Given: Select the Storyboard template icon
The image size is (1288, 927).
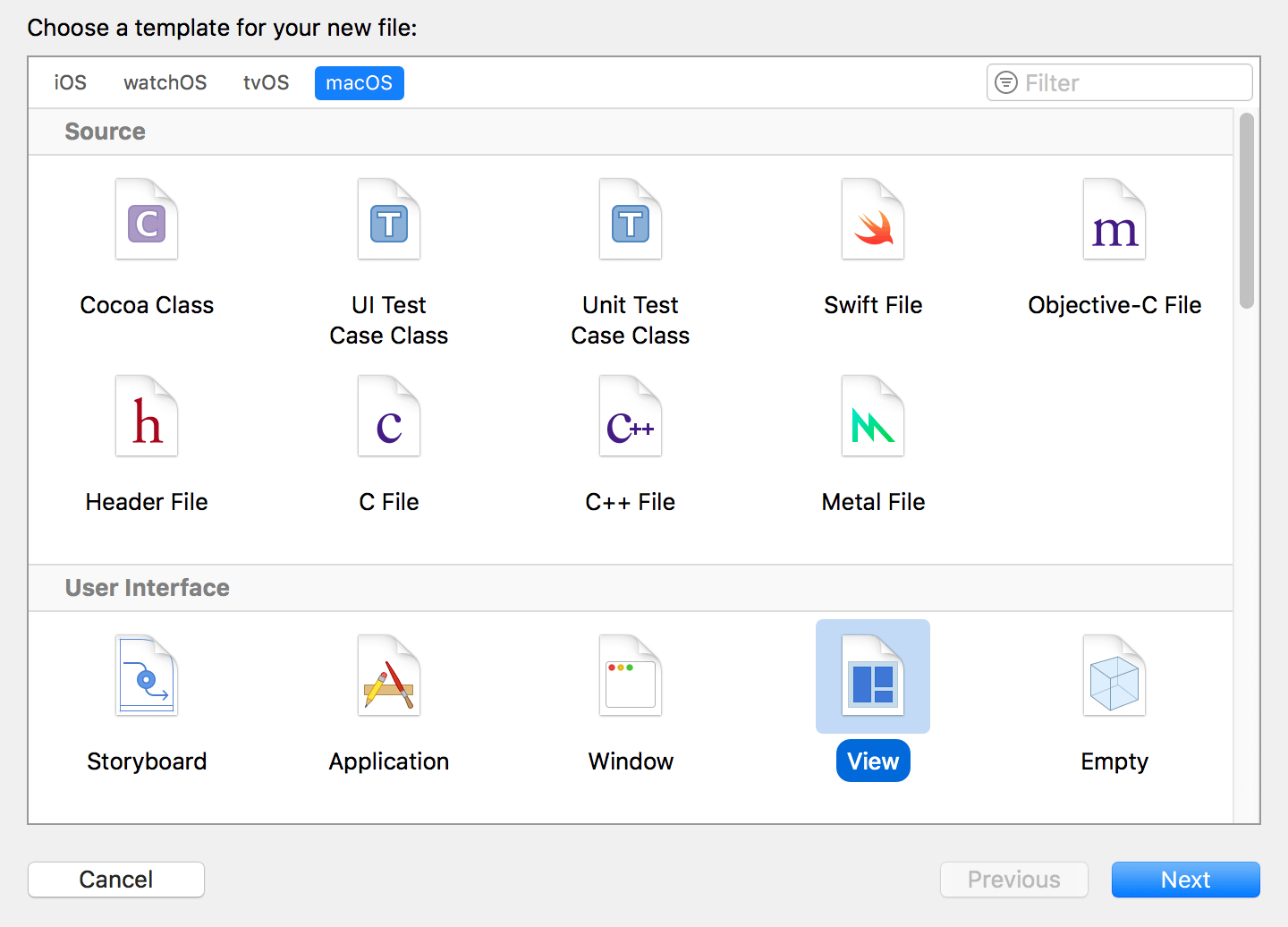Looking at the screenshot, I should coord(147,676).
